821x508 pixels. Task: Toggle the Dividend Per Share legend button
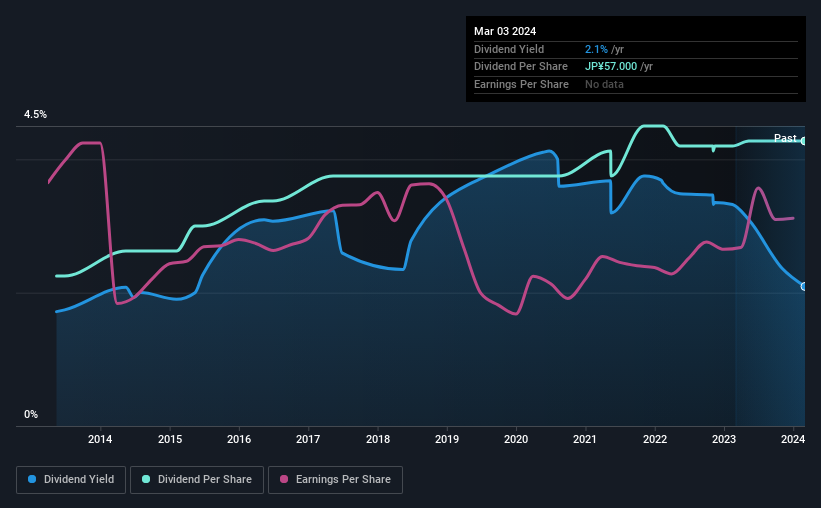click(x=197, y=480)
